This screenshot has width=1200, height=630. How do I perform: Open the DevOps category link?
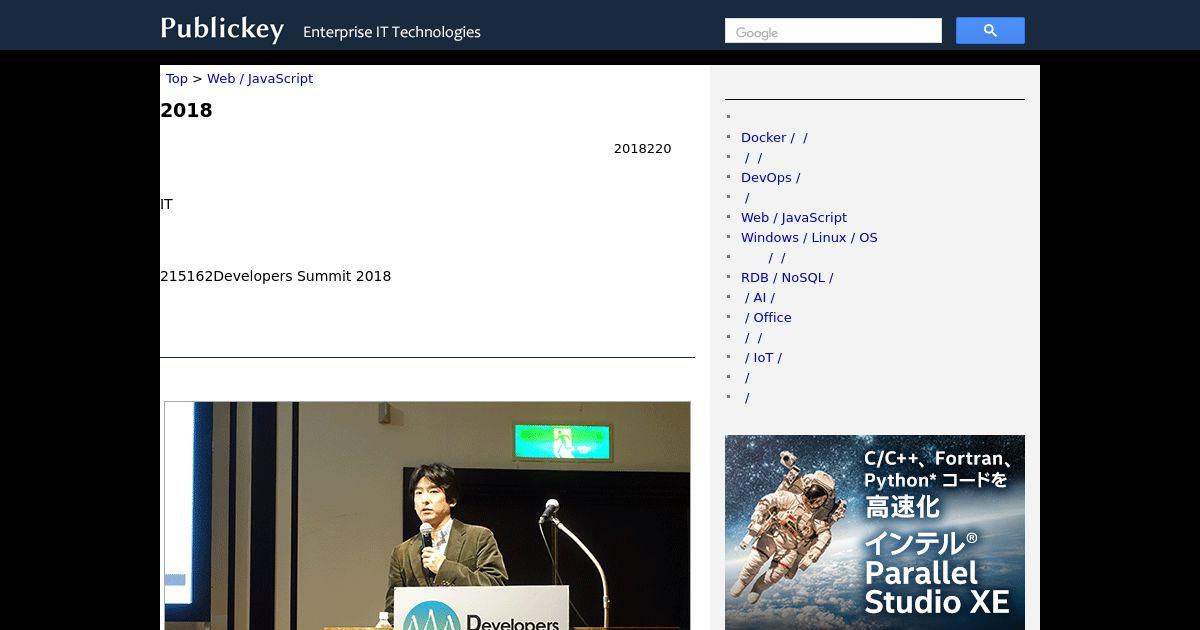[x=770, y=178]
